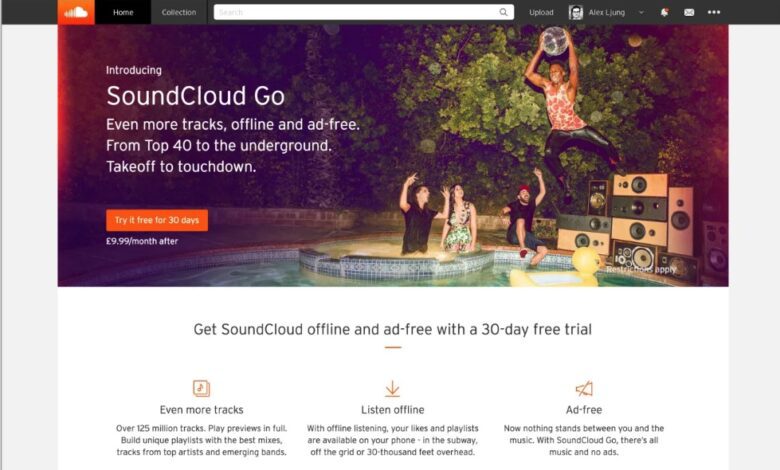Open the Alex Ljung username menu
Image resolution: width=780 pixels, height=470 pixels.
tap(607, 12)
